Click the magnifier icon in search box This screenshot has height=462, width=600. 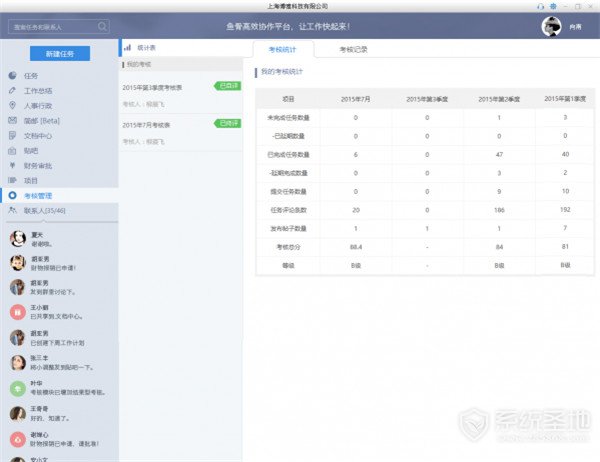102,26
